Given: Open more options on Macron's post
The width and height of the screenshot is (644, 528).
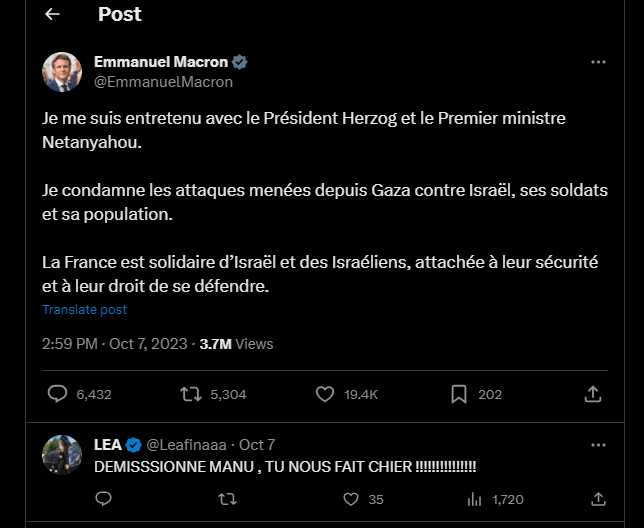Looking at the screenshot, I should [x=598, y=62].
